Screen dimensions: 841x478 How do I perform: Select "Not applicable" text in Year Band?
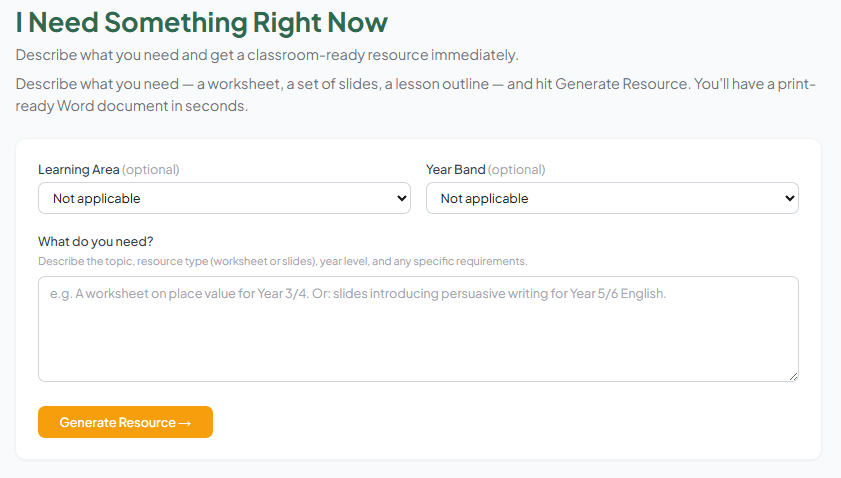coord(485,198)
